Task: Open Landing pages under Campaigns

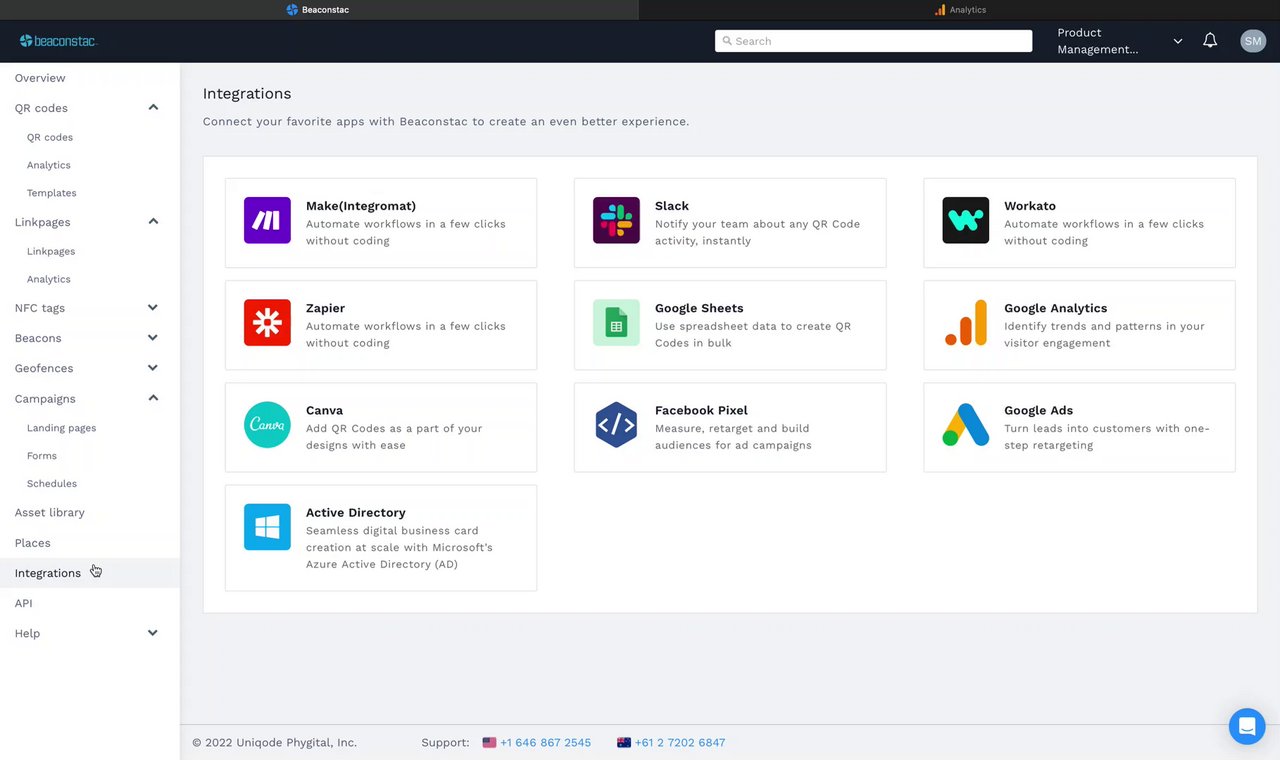Action: 62,428
